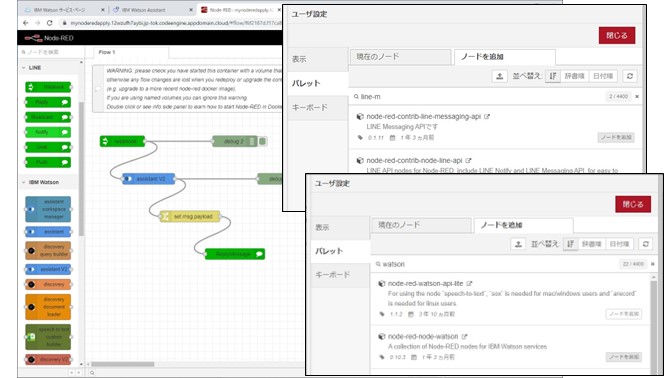Sort by date order in watson dialog

619,244
